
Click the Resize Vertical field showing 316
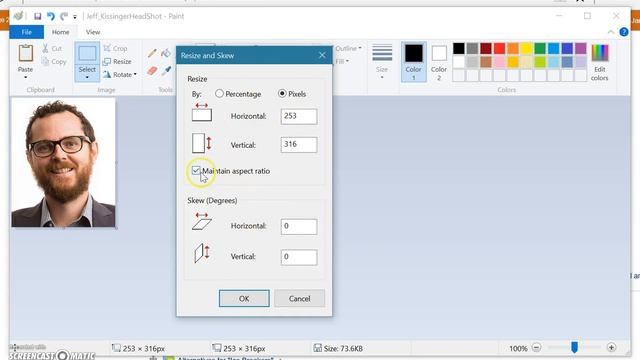click(x=299, y=144)
